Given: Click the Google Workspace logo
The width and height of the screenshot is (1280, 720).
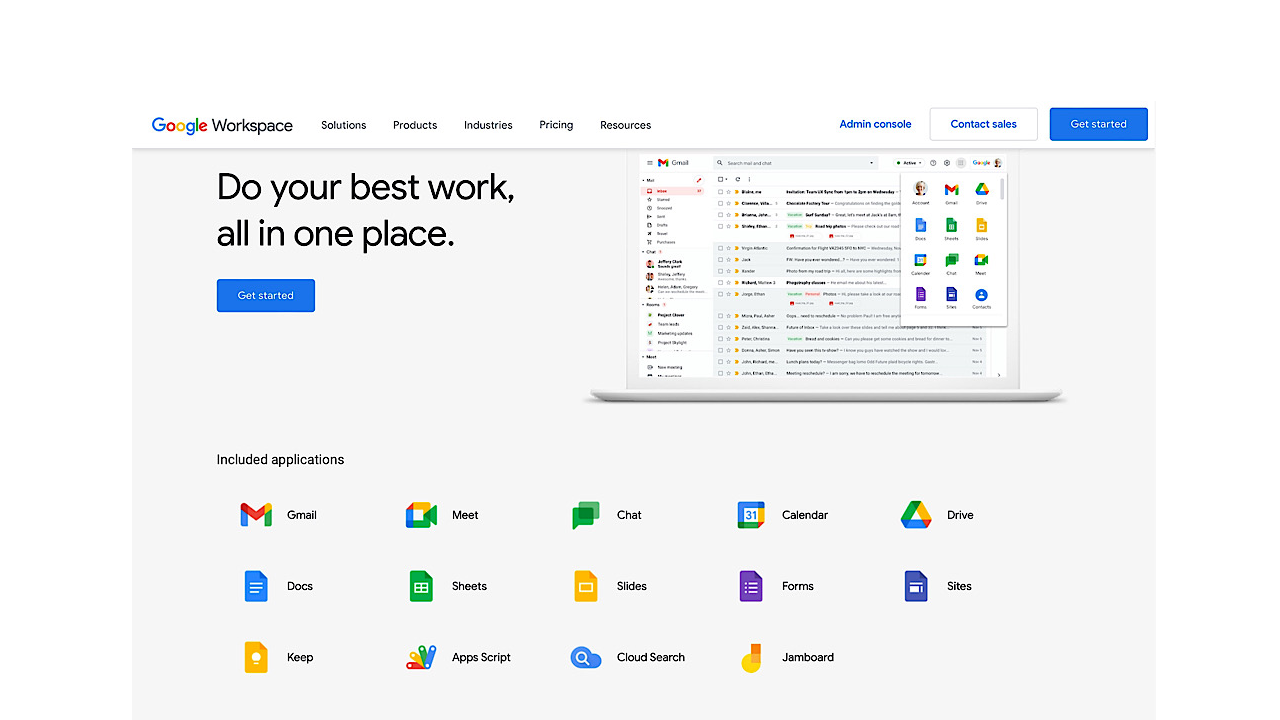Looking at the screenshot, I should [222, 125].
